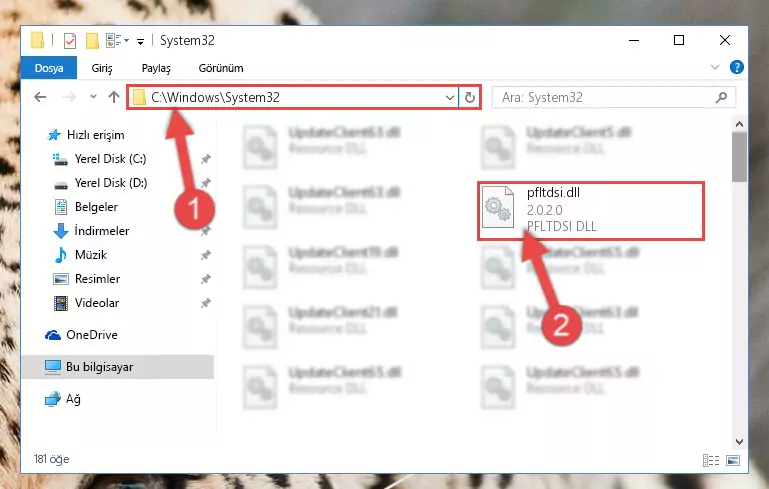Switch to details view icon in status bar

711,461
